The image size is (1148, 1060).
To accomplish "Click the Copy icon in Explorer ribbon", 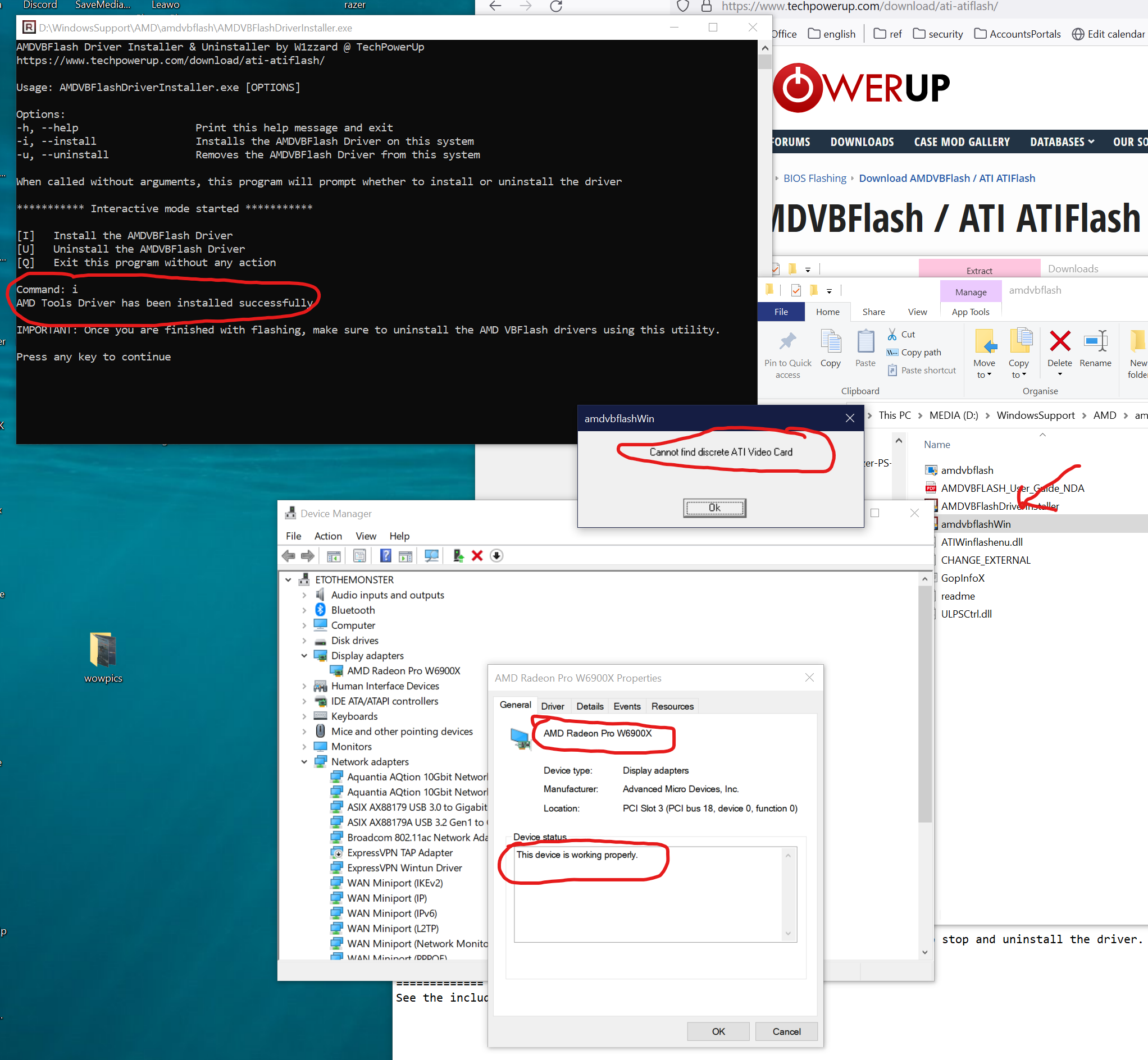I will tap(830, 342).
